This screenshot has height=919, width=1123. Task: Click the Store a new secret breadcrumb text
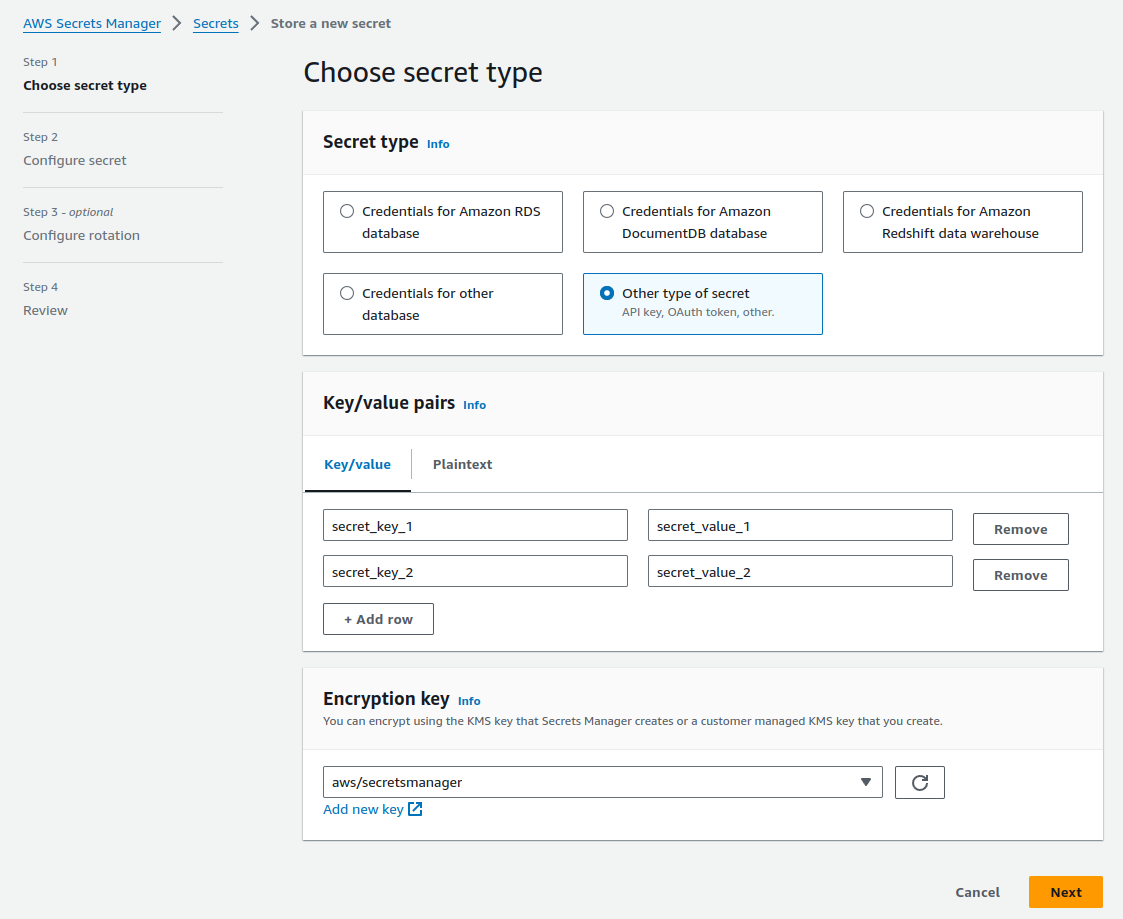[330, 24]
